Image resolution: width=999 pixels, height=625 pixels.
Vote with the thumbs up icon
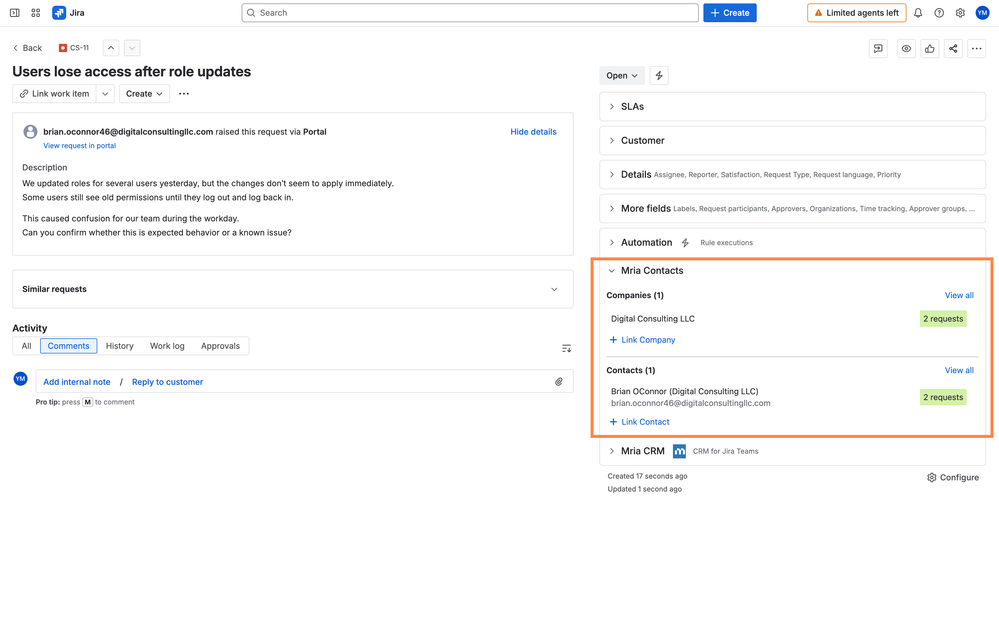[930, 48]
